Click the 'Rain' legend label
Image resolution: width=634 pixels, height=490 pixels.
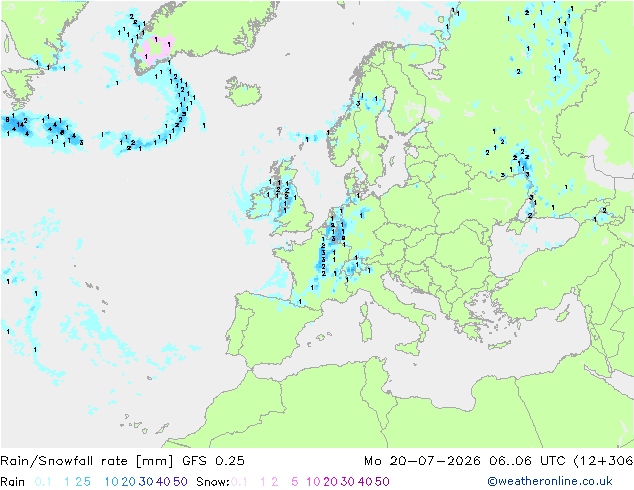coord(13,482)
